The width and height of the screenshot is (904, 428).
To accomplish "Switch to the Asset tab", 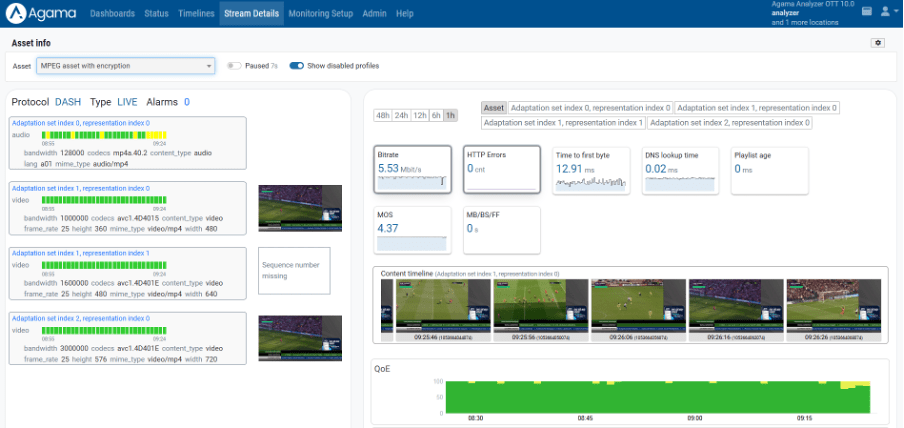I will (493, 108).
